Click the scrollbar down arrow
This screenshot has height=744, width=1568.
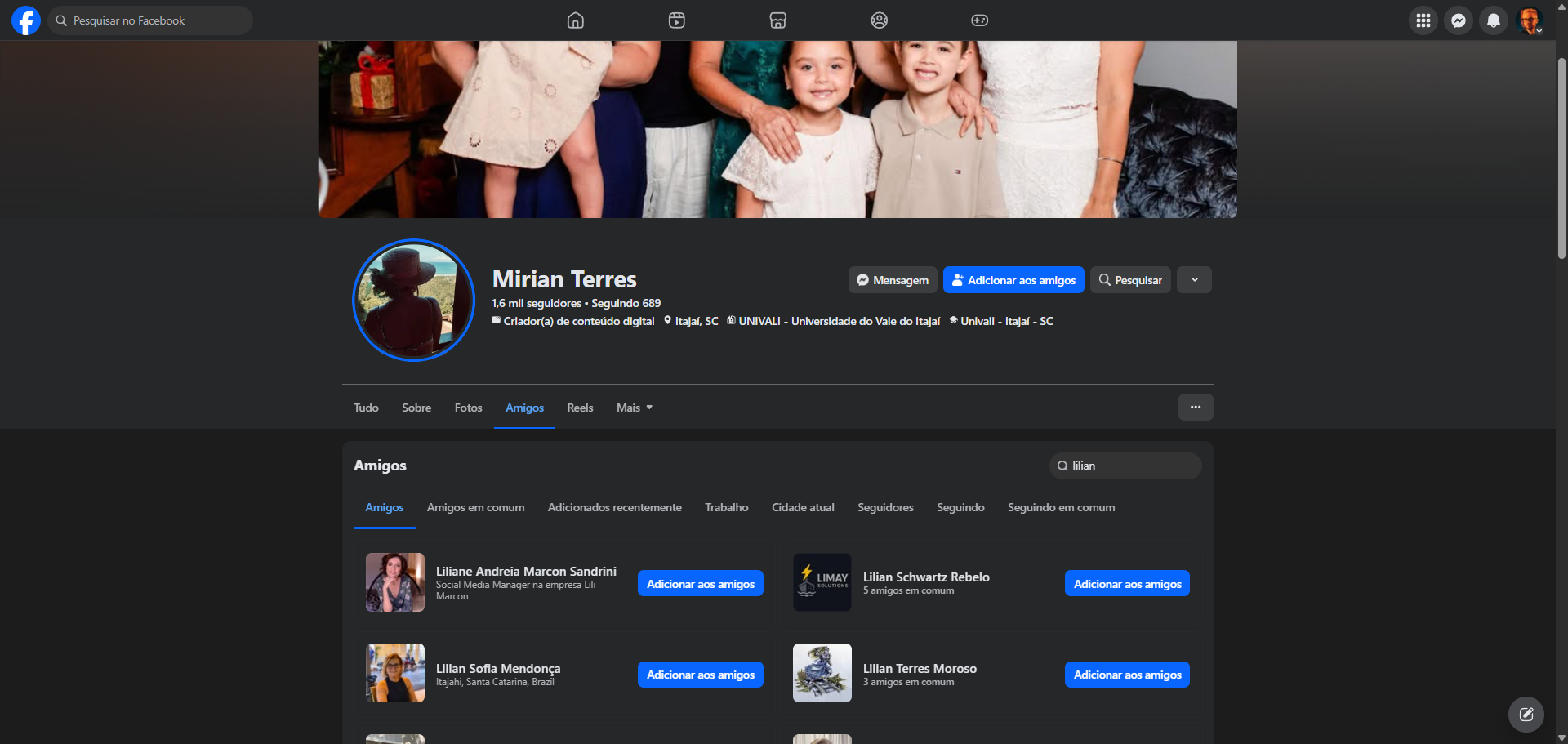[x=1561, y=737]
